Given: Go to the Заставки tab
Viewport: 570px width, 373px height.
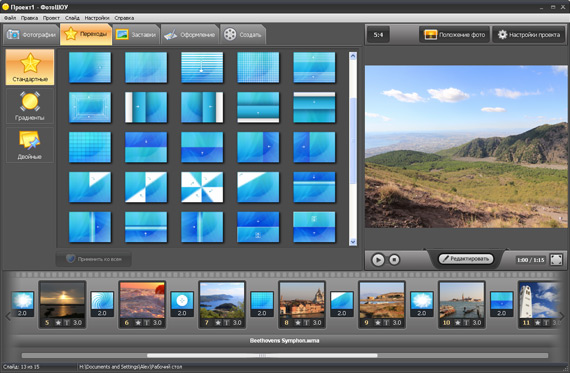Looking at the screenshot, I should point(136,35).
